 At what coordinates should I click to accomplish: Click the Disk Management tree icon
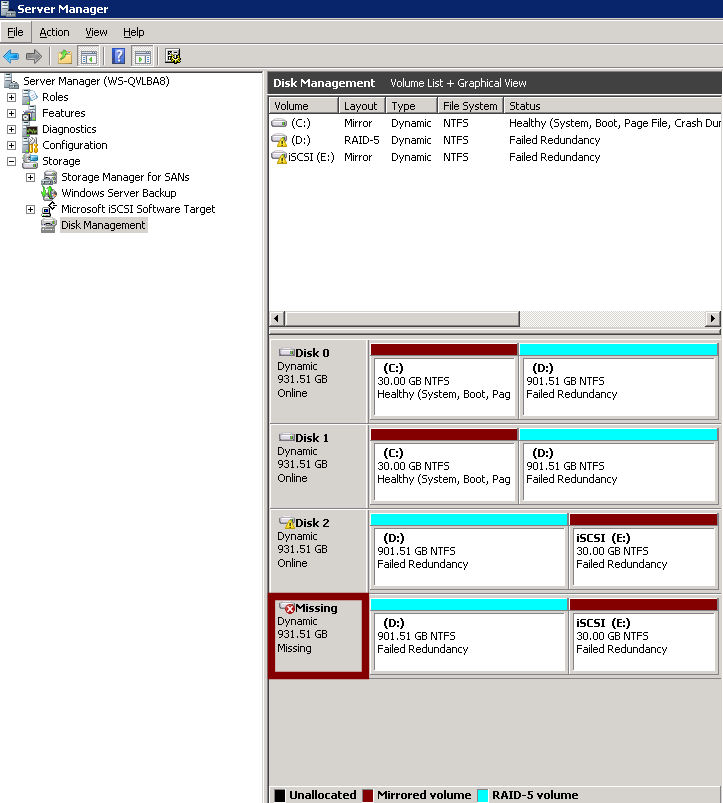tap(49, 225)
